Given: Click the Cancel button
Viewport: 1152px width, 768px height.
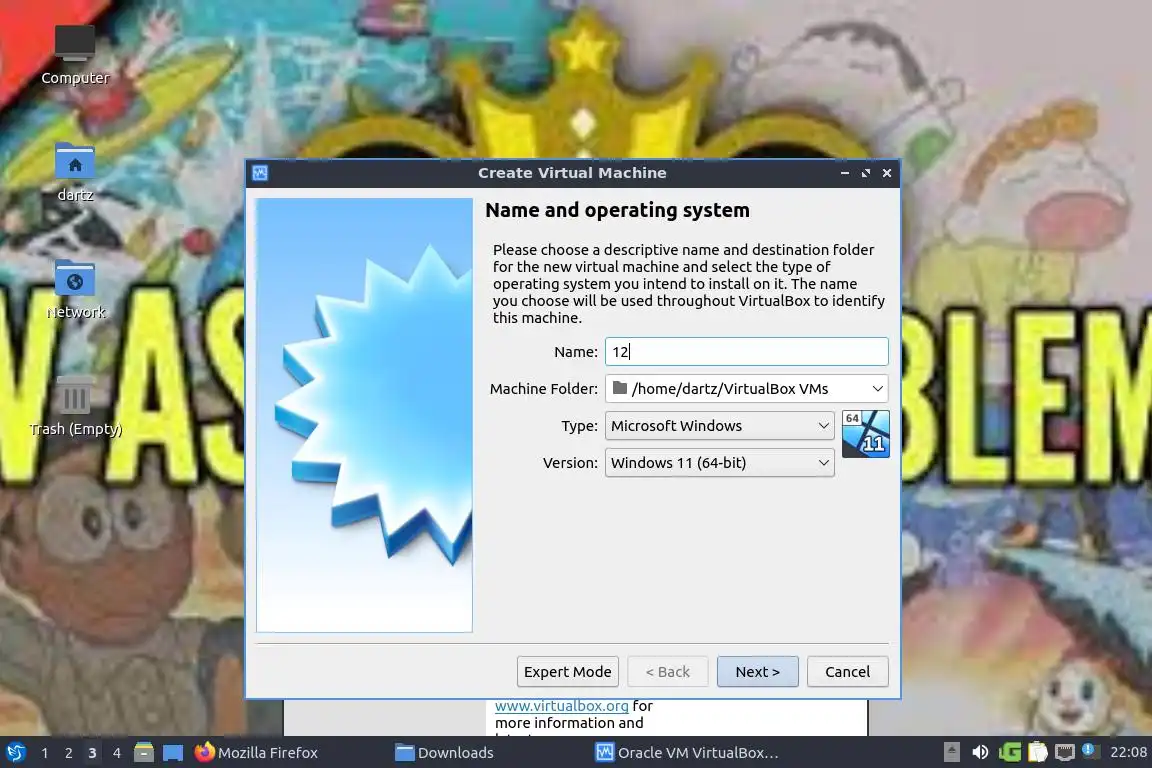Looking at the screenshot, I should pos(847,672).
